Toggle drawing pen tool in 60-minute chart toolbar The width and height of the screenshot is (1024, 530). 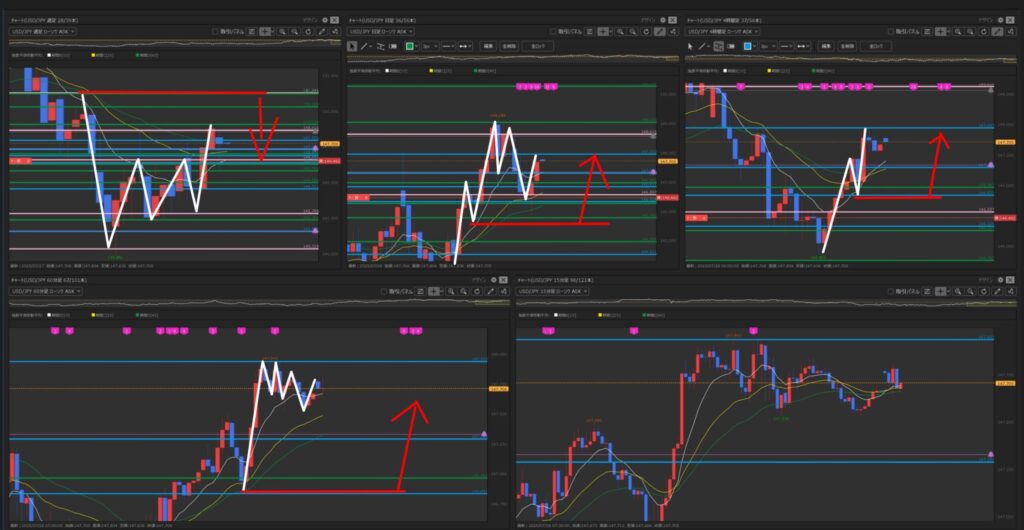[490, 291]
